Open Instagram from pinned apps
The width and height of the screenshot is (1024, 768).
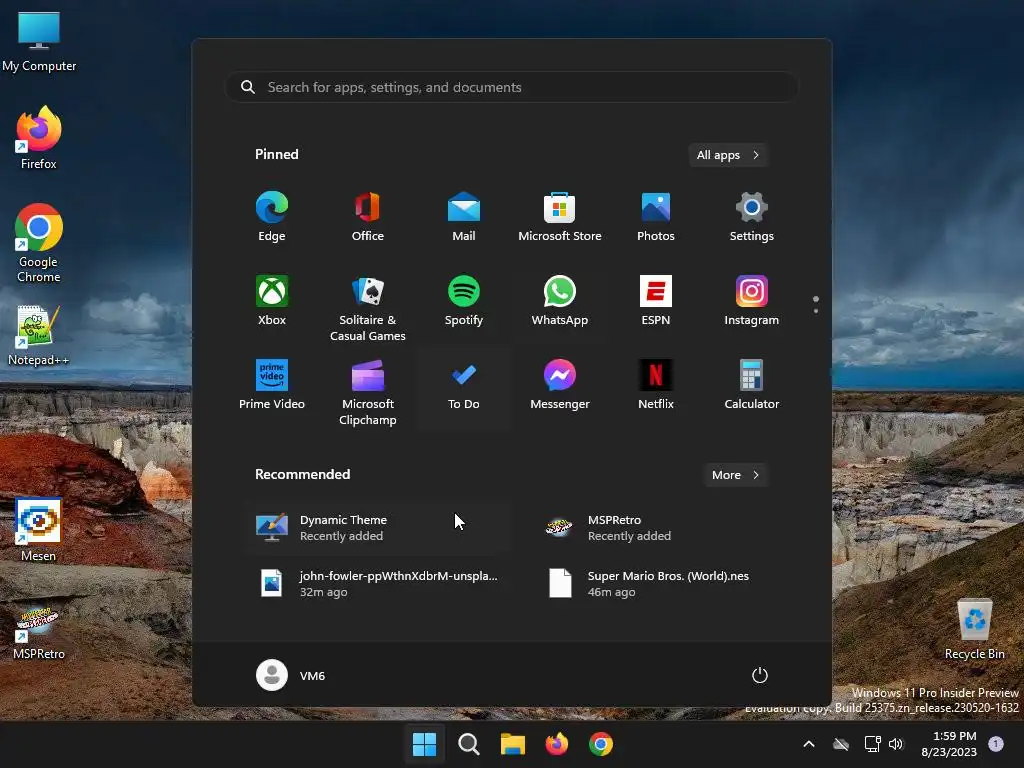pyautogui.click(x=752, y=301)
